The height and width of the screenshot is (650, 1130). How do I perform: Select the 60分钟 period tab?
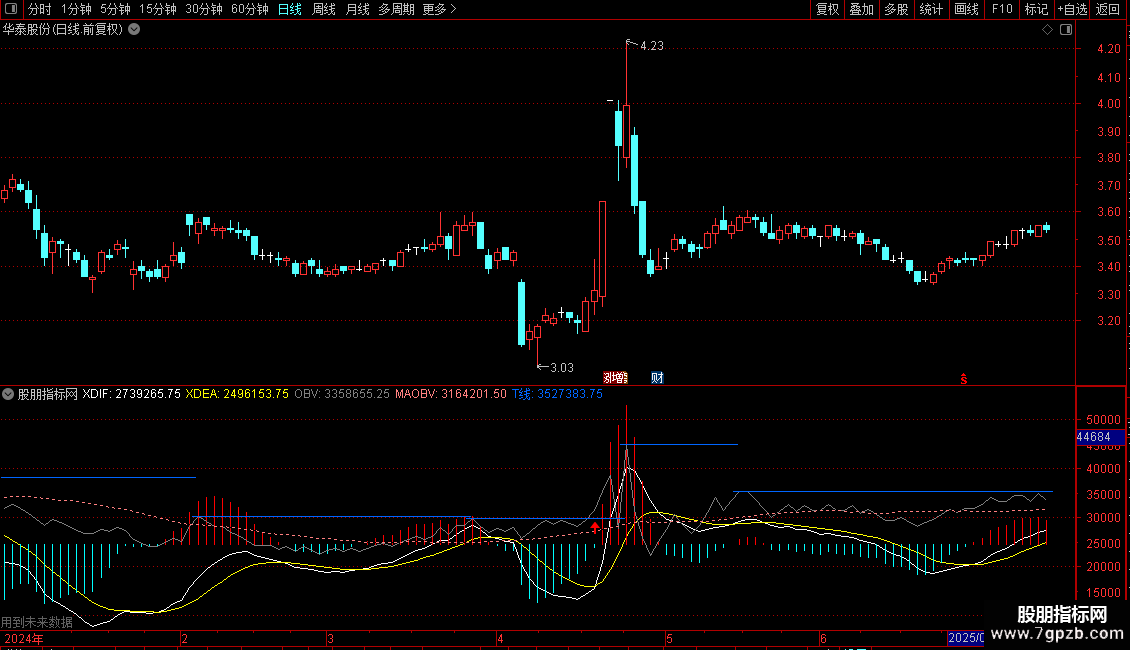(x=249, y=9)
